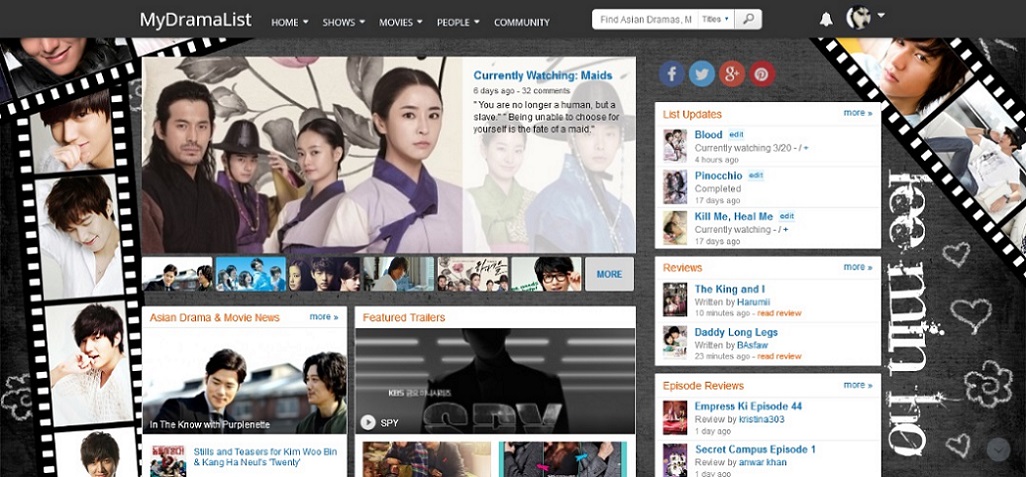Open the SHOWS menu dropdown
Image resolution: width=1026 pixels, height=477 pixels.
coord(344,22)
